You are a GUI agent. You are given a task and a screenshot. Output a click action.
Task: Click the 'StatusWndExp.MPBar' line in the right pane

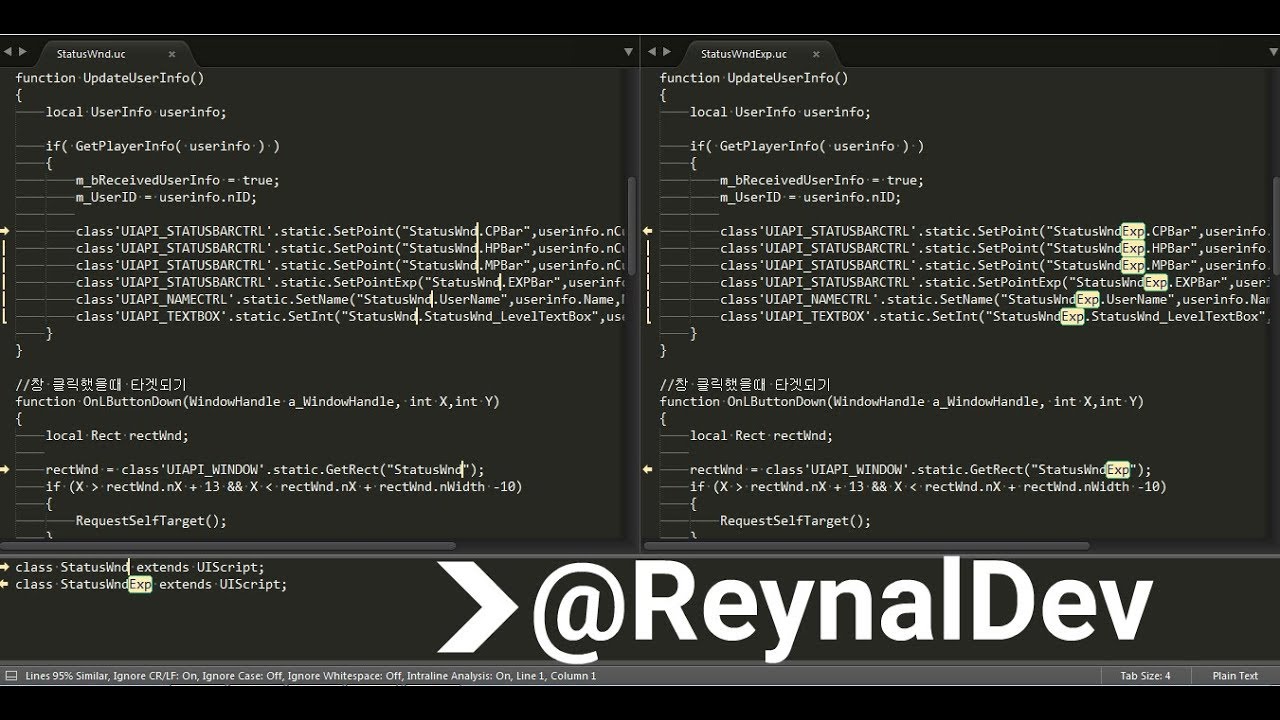pos(995,265)
